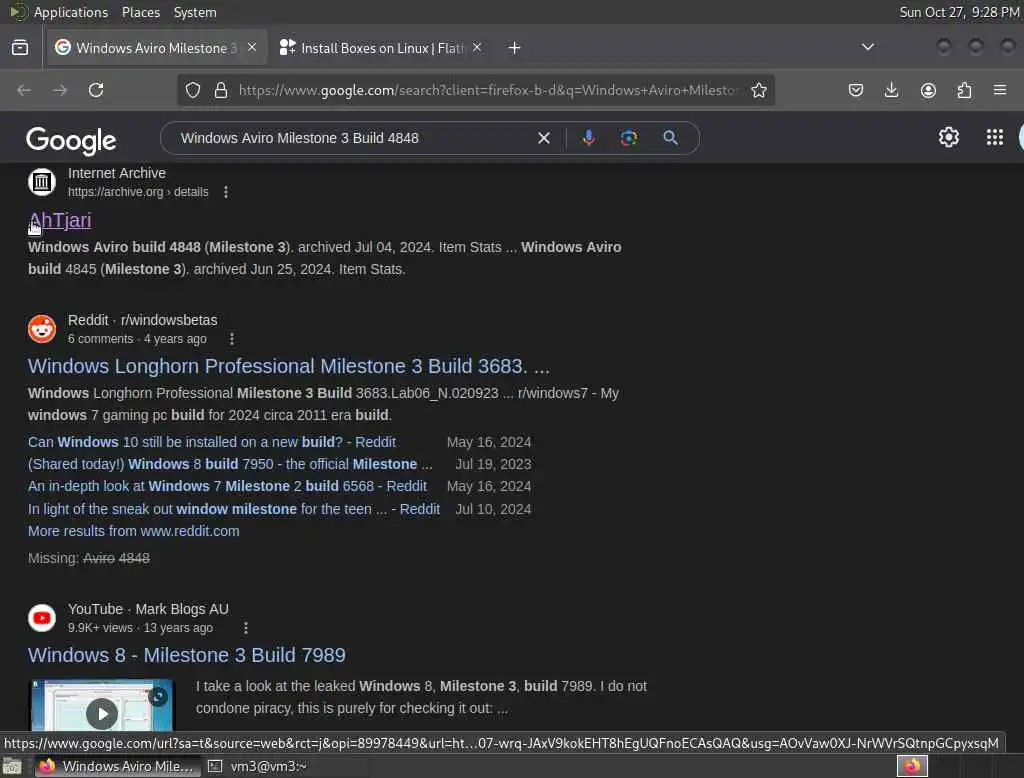Open Windows 8 - Milestone 3 Build 7989 video
This screenshot has width=1024, height=778.
pos(187,655)
